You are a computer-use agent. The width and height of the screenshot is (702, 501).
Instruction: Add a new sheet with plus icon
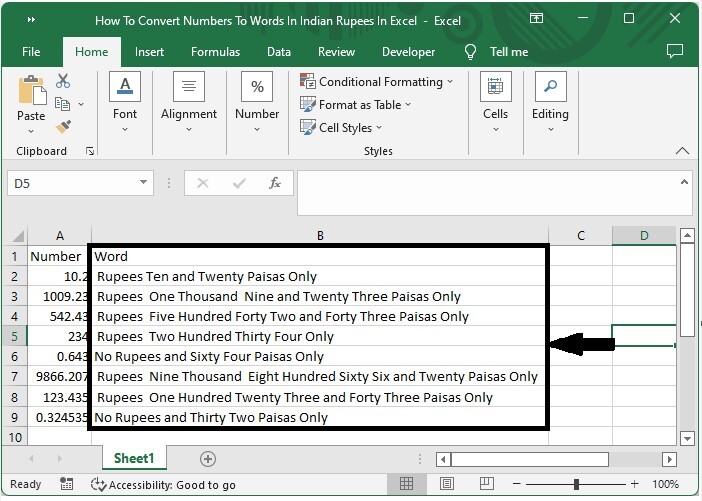[x=208, y=459]
